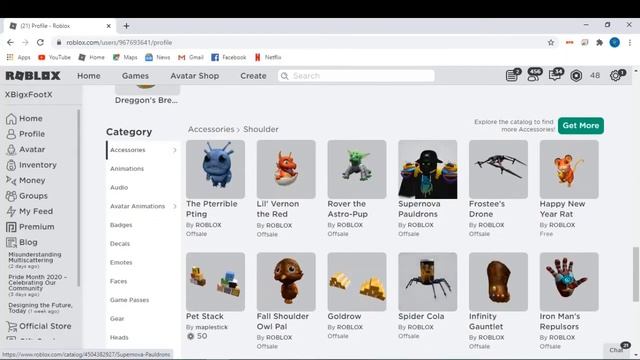Open the Infinity Gauntlet thumbnail
The height and width of the screenshot is (360, 640).
pos(498,282)
